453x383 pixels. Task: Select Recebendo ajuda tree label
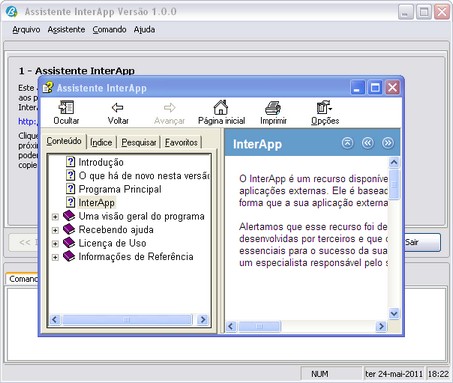coord(116,230)
